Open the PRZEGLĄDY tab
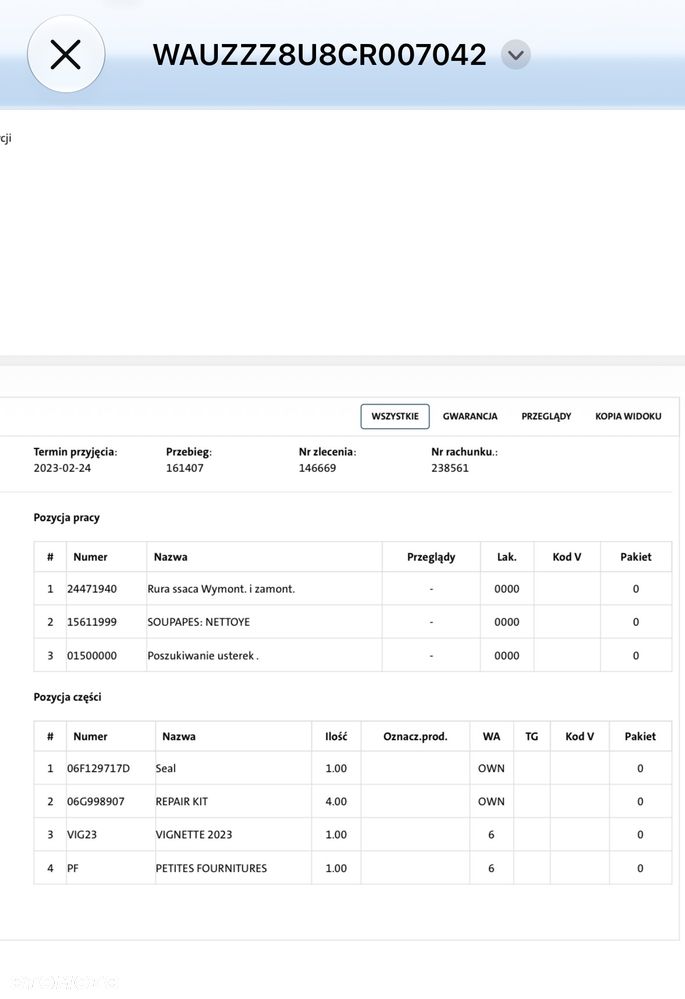 pyautogui.click(x=546, y=416)
